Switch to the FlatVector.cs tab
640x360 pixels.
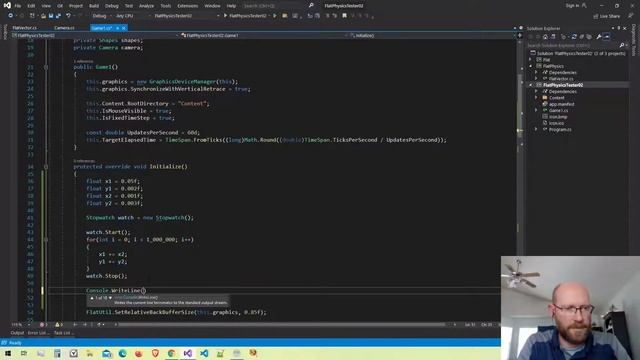coord(24,28)
